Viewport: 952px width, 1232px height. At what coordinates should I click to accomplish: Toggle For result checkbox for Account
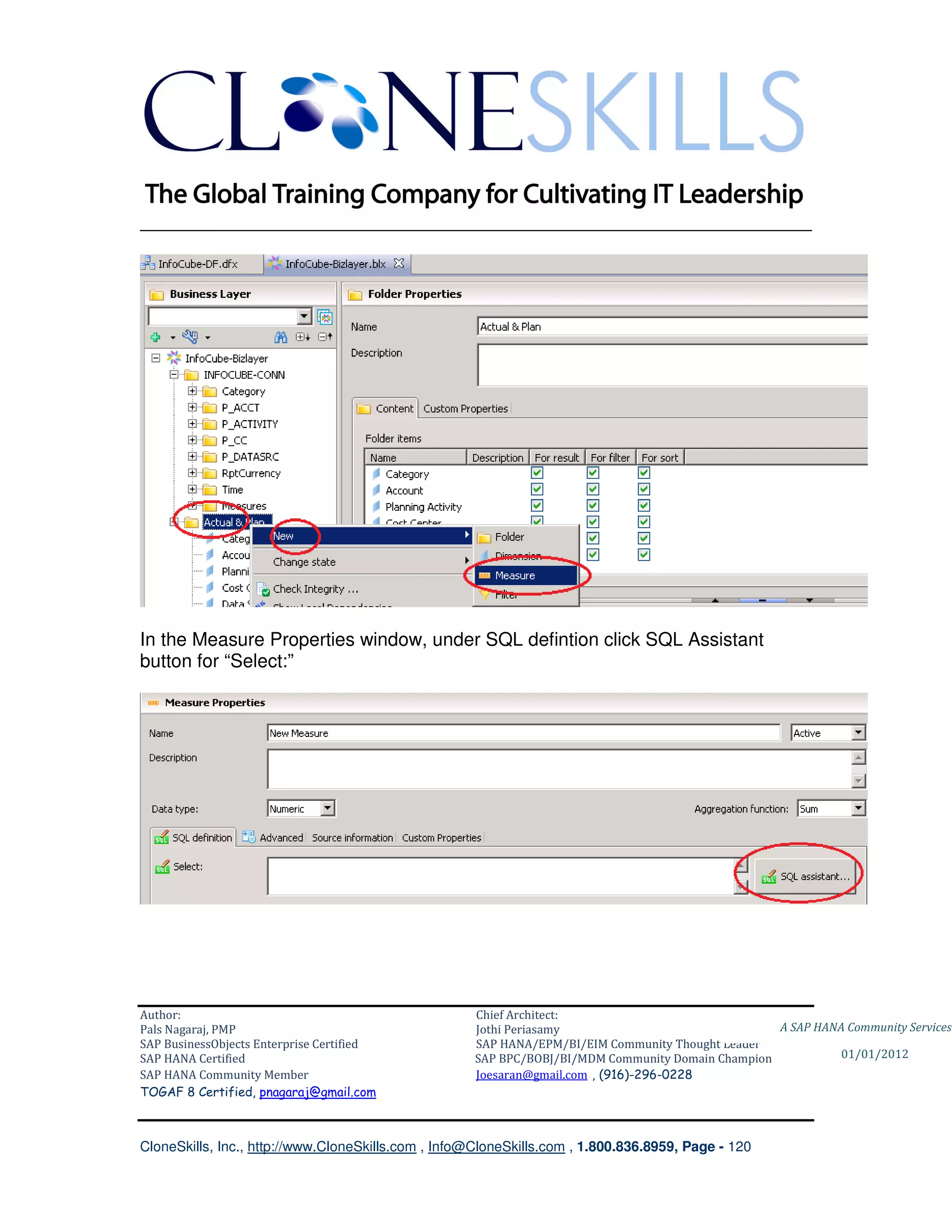coord(537,489)
